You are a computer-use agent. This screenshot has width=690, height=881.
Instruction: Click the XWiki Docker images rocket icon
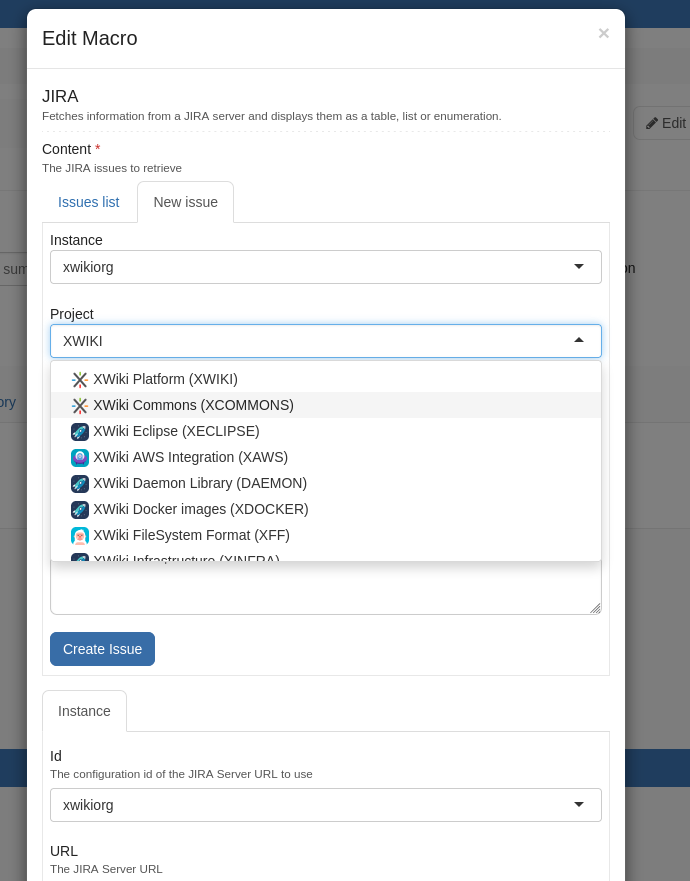click(x=80, y=510)
